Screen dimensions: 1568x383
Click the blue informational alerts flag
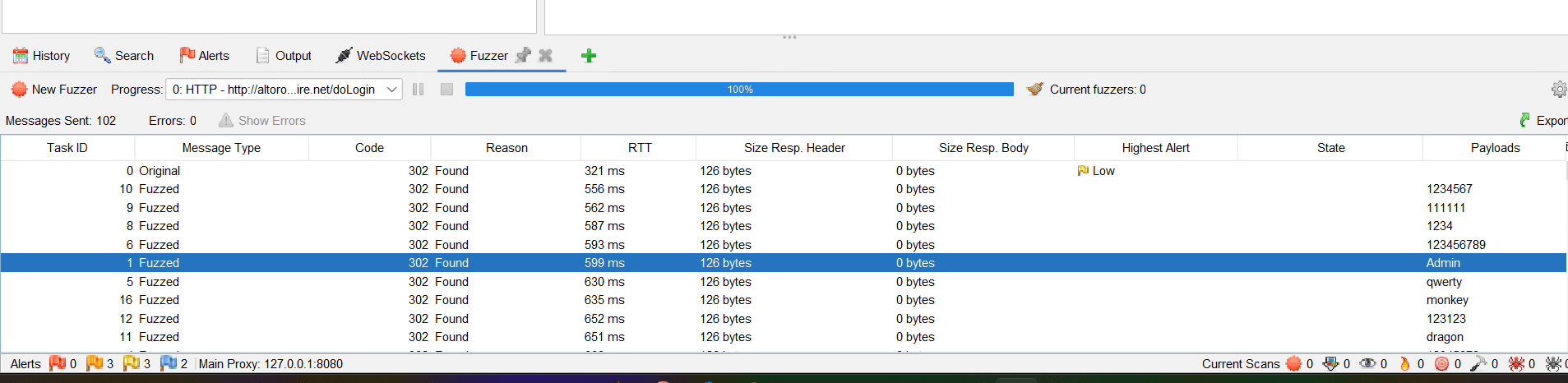pos(168,363)
